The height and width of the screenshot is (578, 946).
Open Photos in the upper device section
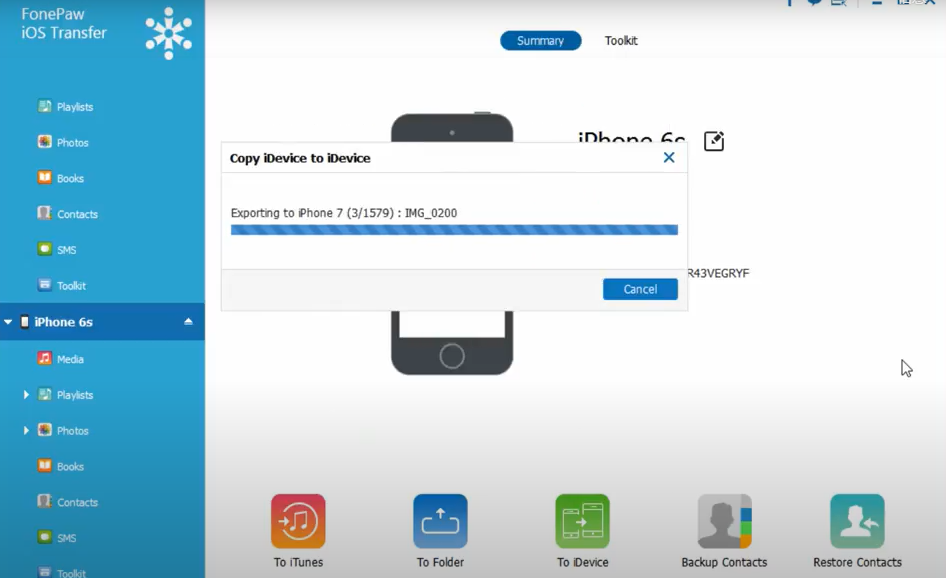tap(63, 142)
